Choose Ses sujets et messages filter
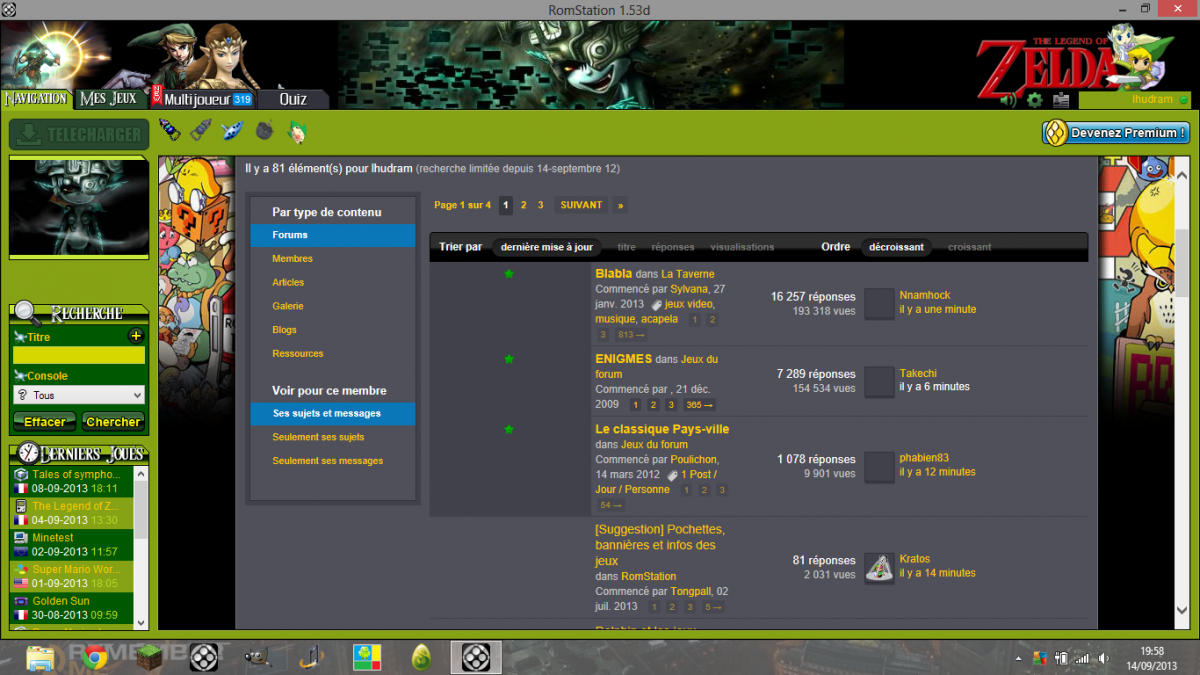The width and height of the screenshot is (1200, 675). pos(333,413)
